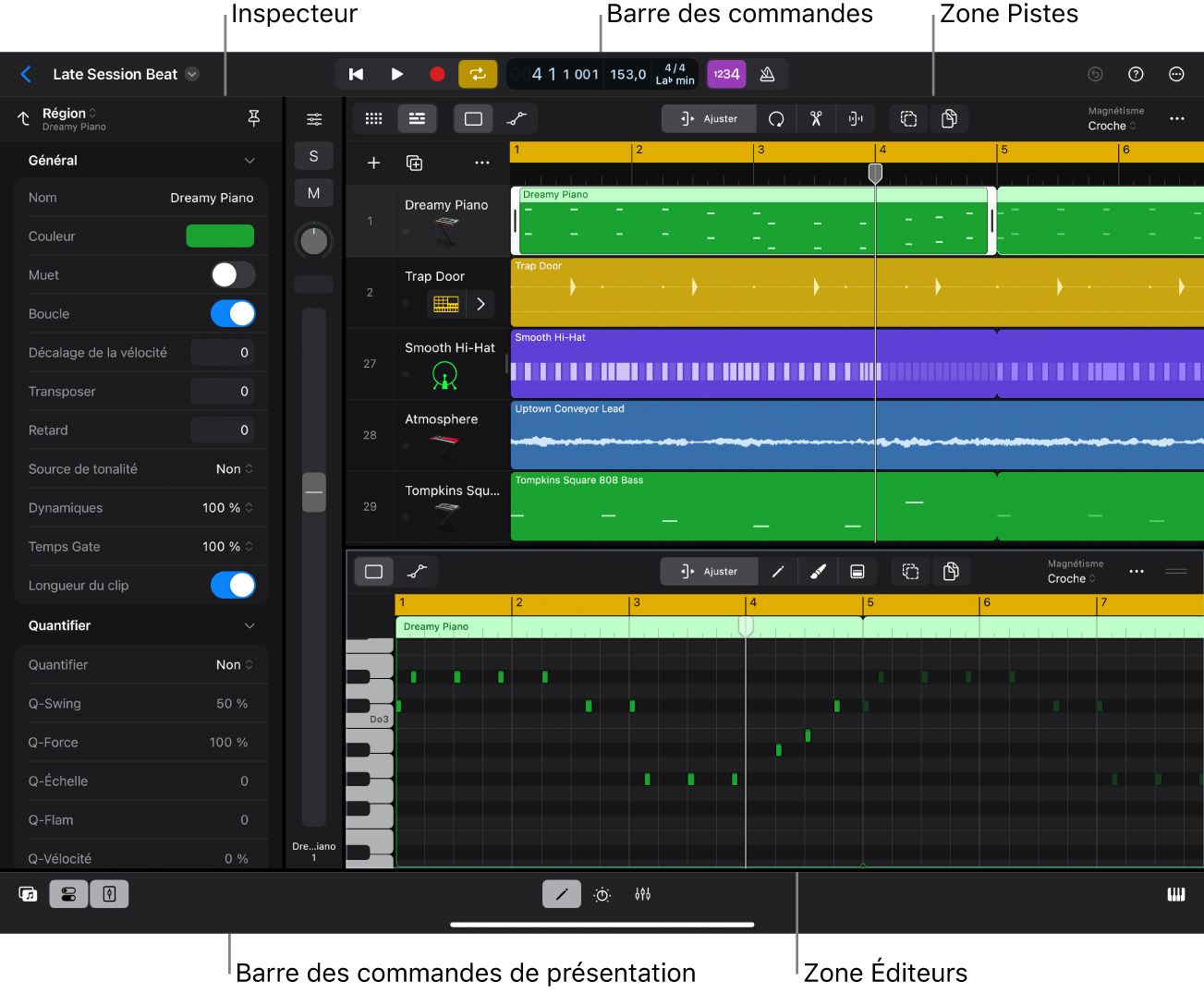Select the Brush tool in the editor toolbar
This screenshot has width=1204, height=993.
[x=818, y=571]
